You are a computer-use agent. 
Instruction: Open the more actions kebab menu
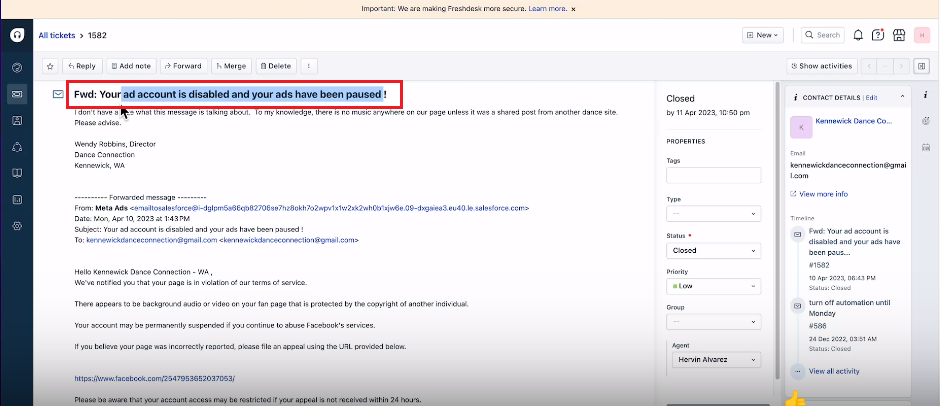tap(309, 66)
